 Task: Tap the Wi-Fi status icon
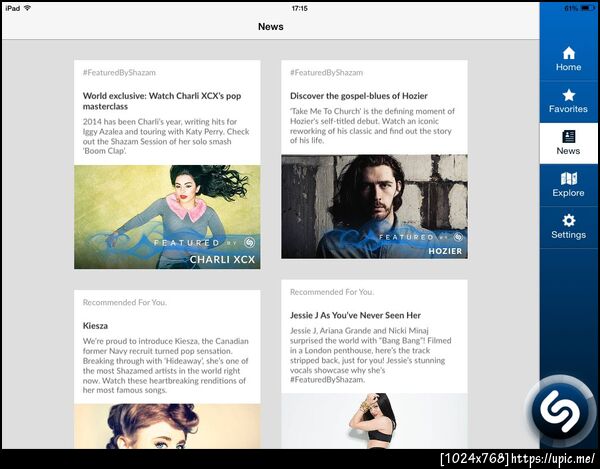coord(28,8)
